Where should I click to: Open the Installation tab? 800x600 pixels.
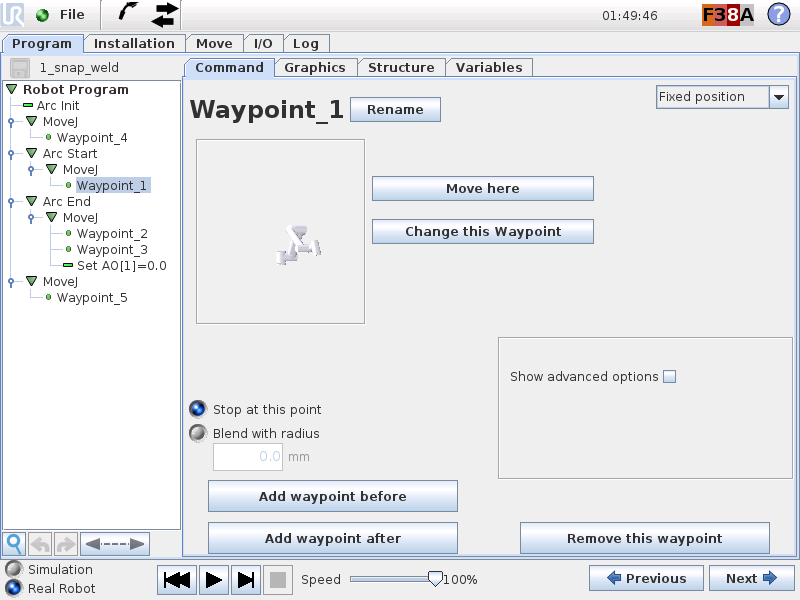pos(135,43)
